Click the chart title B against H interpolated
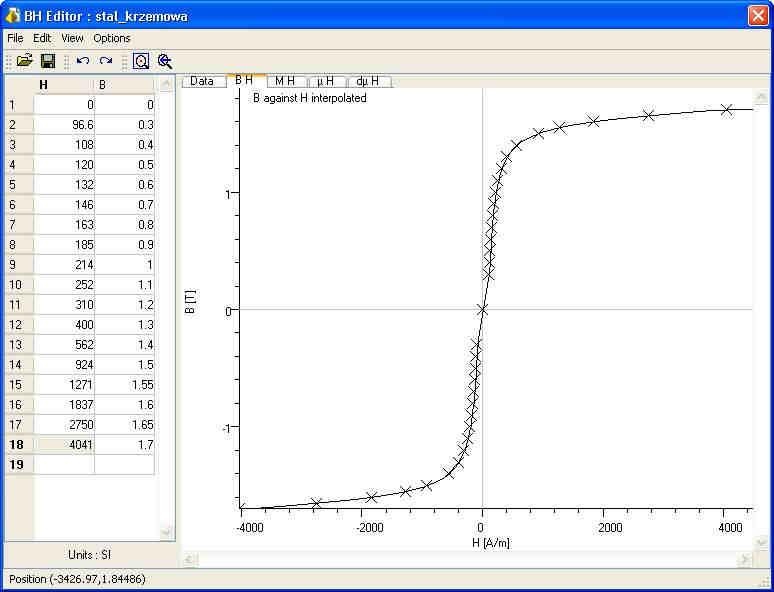This screenshot has height=592, width=774. click(310, 98)
